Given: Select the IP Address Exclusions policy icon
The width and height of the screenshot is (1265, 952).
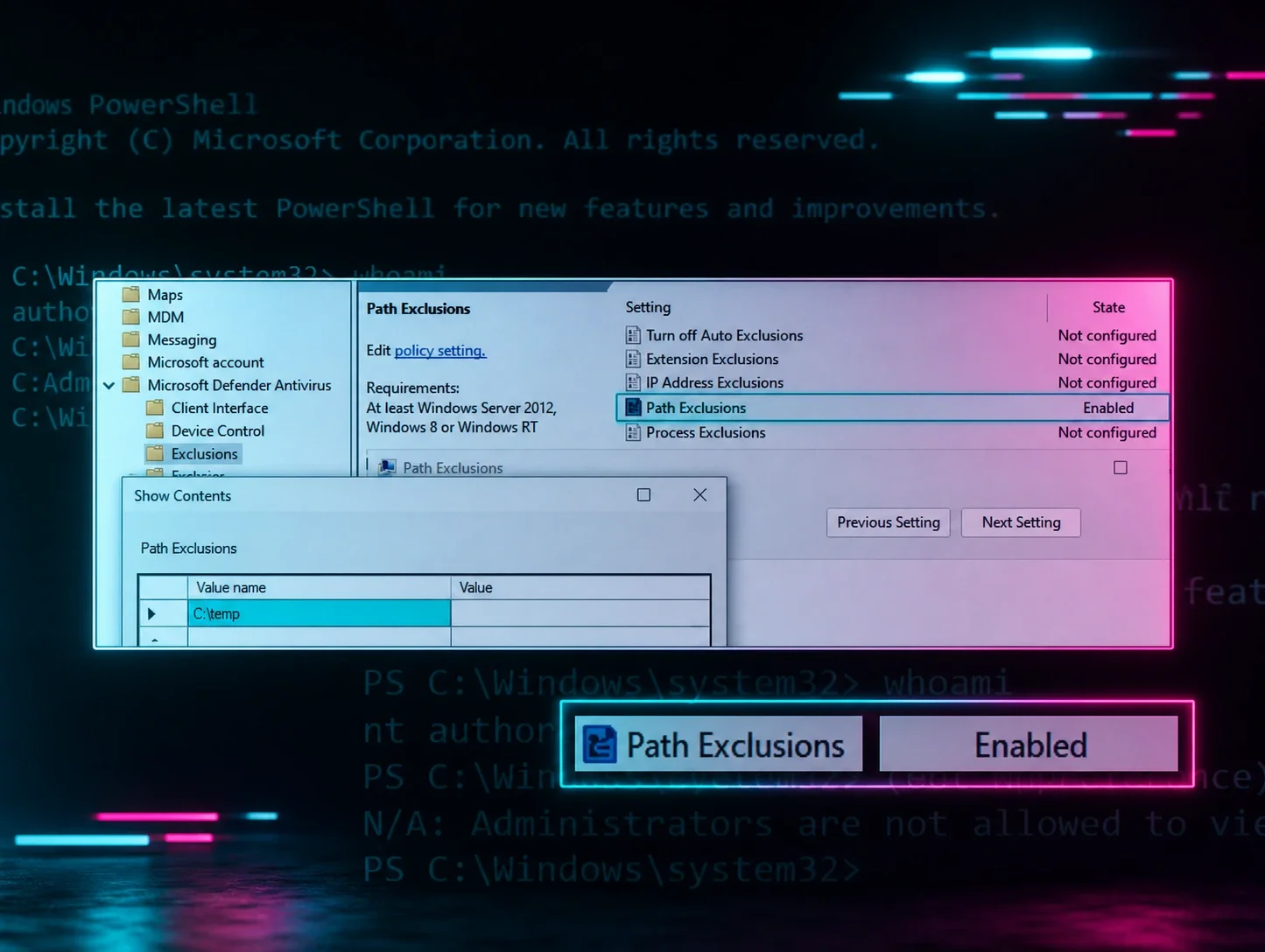Looking at the screenshot, I should (x=633, y=382).
